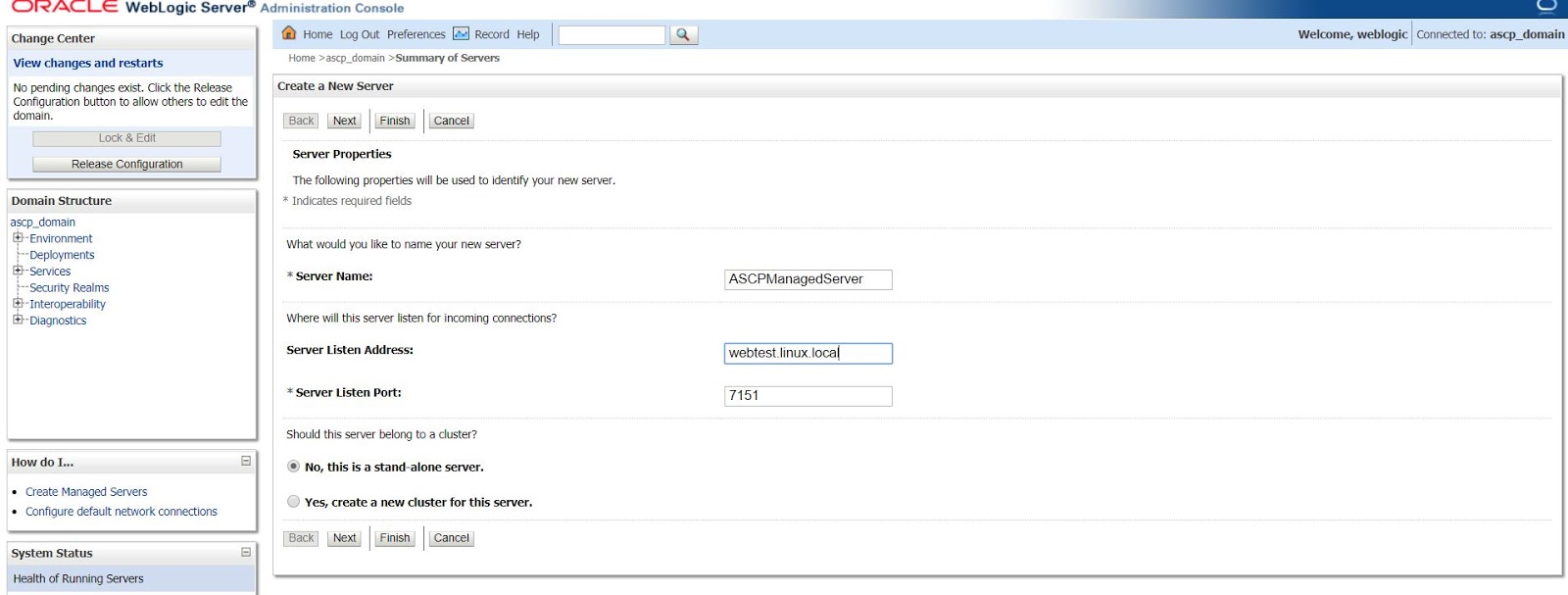This screenshot has height=595, width=1568.
Task: Open Create Managed Servers help link
Action: 86,492
